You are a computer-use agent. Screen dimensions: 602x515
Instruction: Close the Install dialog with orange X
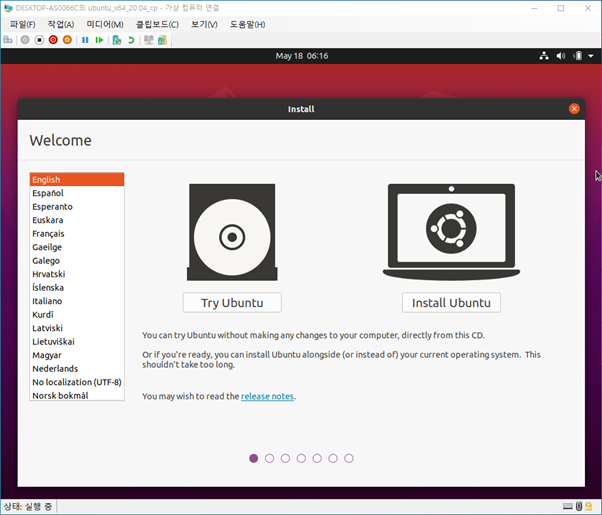574,109
